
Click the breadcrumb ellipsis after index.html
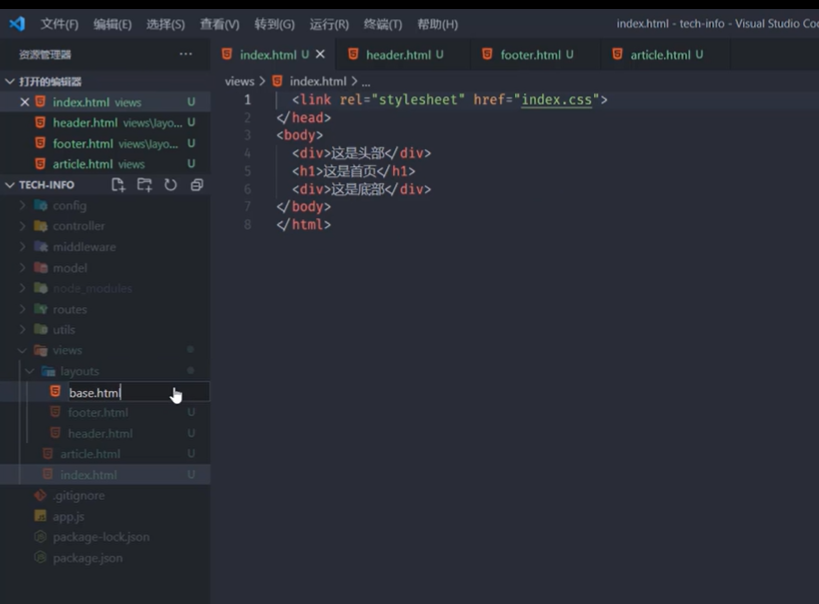point(366,83)
